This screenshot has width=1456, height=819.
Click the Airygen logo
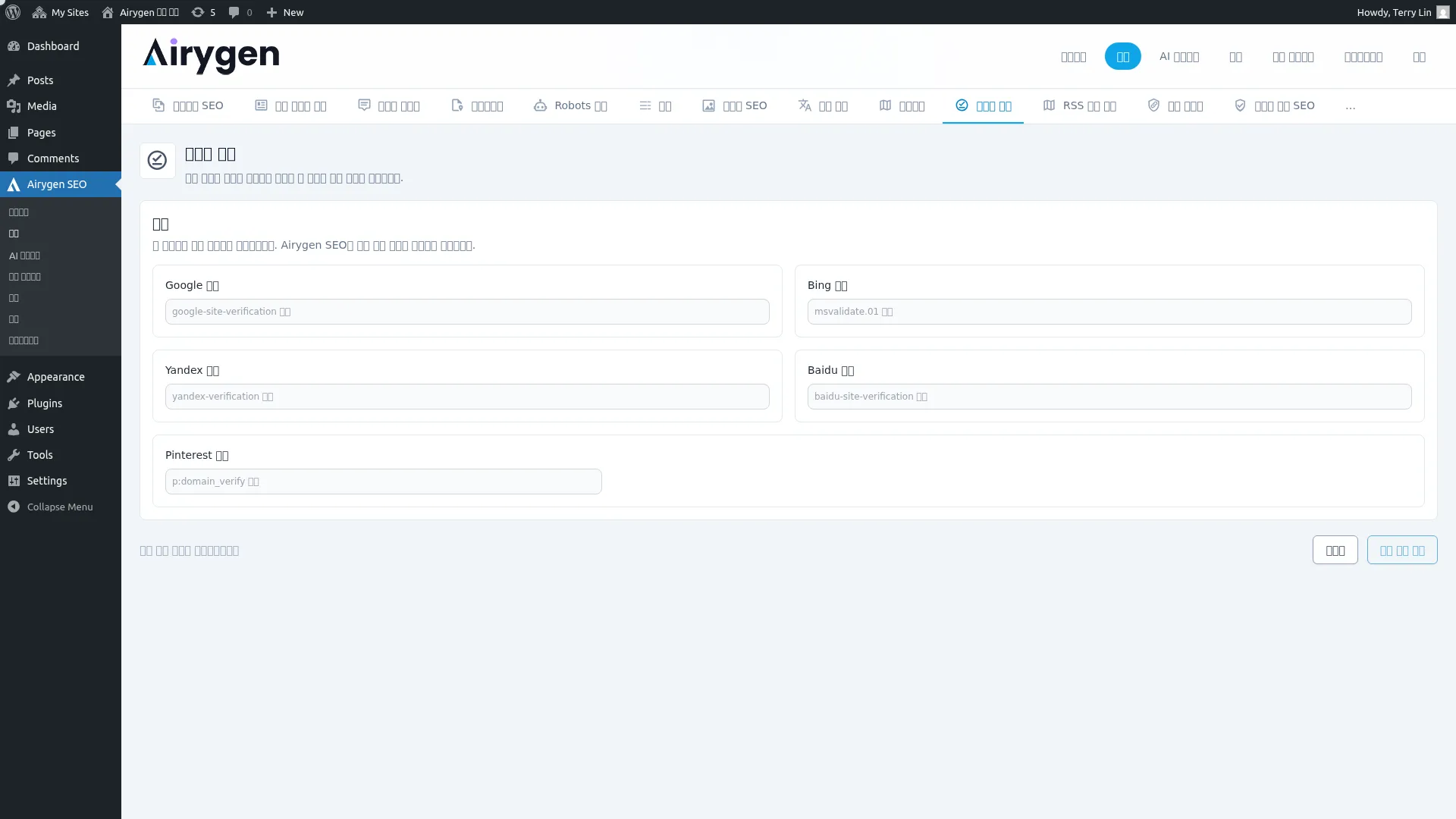pyautogui.click(x=211, y=56)
